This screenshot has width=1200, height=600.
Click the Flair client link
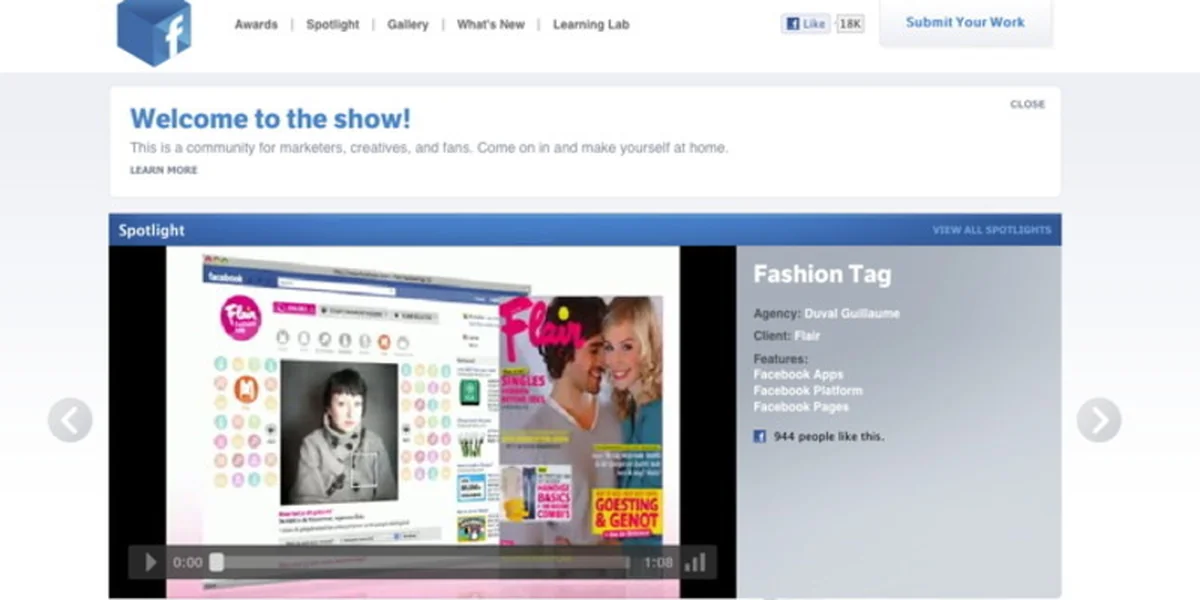807,336
